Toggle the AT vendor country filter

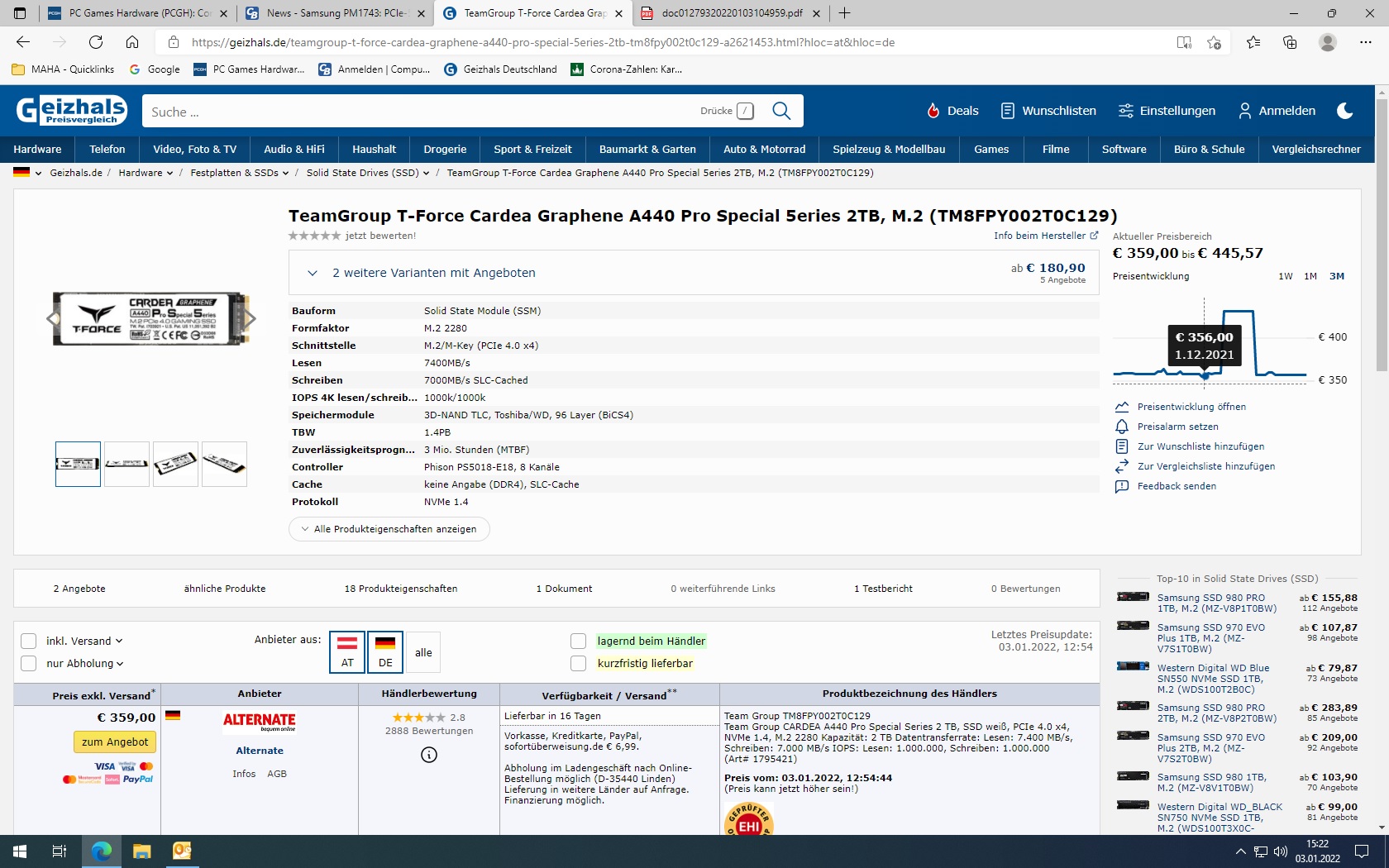coord(347,652)
